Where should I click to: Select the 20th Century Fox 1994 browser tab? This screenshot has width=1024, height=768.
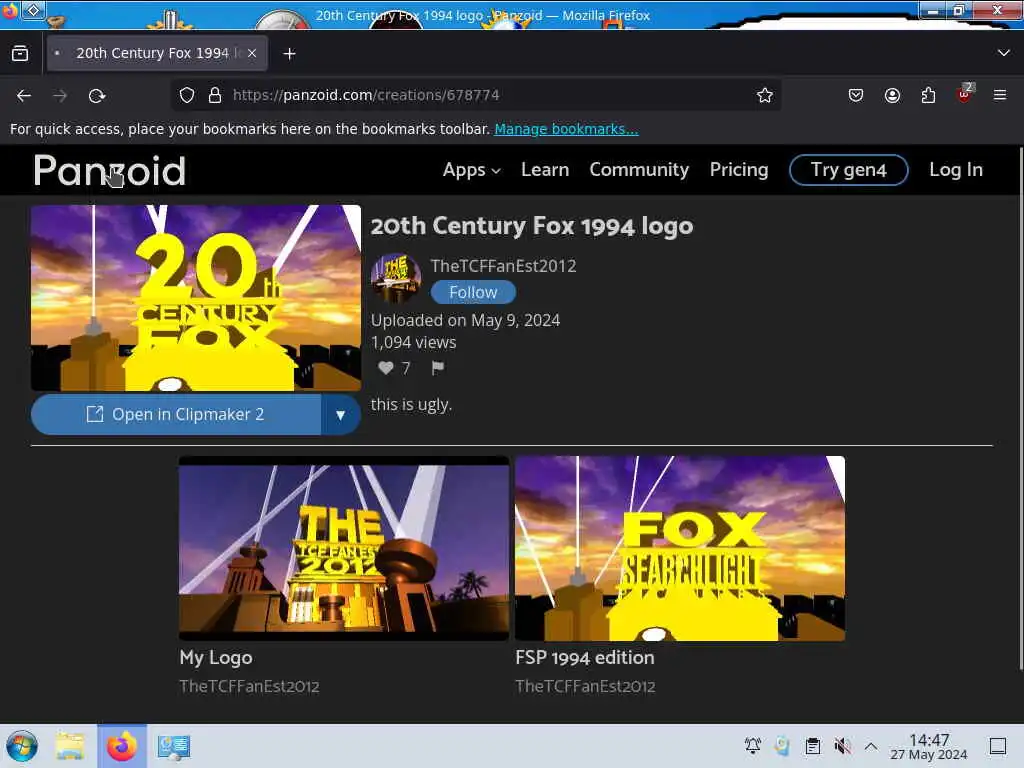point(157,53)
